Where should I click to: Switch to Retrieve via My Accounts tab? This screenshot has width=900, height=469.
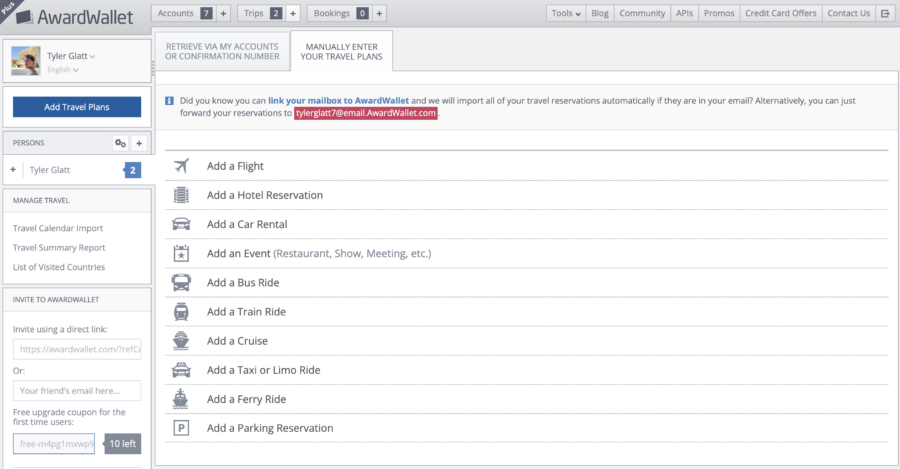tap(220, 50)
